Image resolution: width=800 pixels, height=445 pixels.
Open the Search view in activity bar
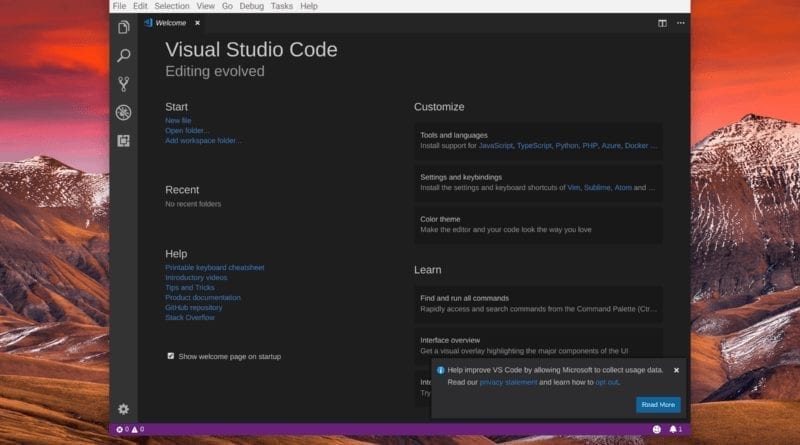(x=123, y=55)
